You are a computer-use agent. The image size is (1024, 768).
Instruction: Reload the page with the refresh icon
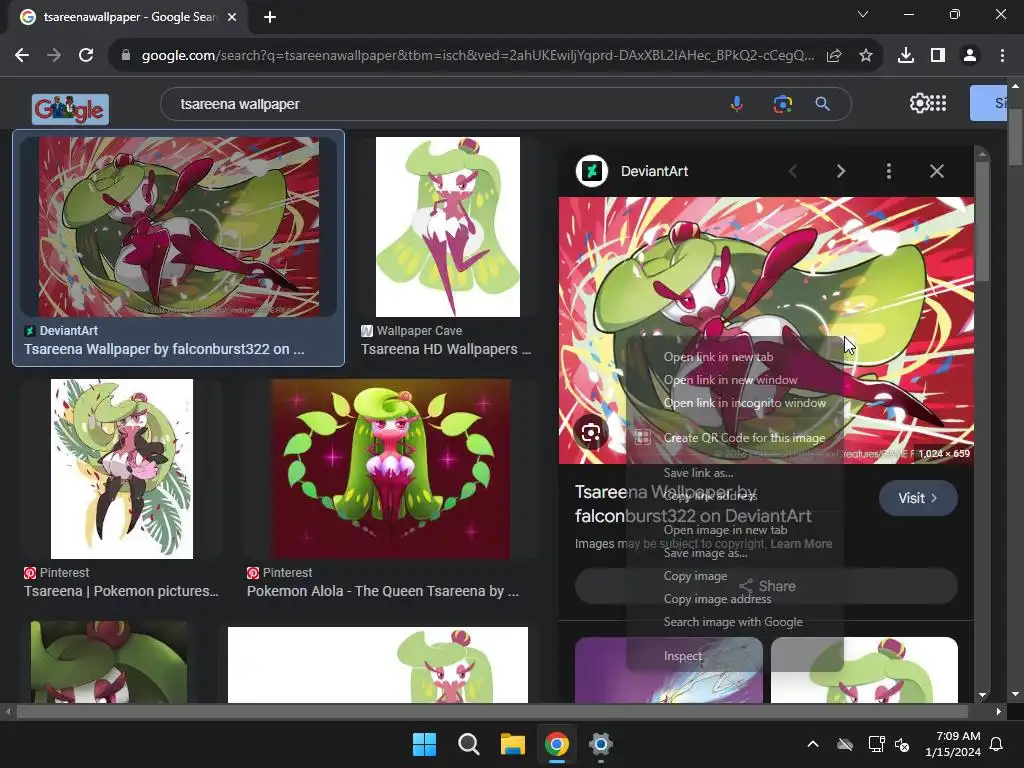tap(86, 56)
